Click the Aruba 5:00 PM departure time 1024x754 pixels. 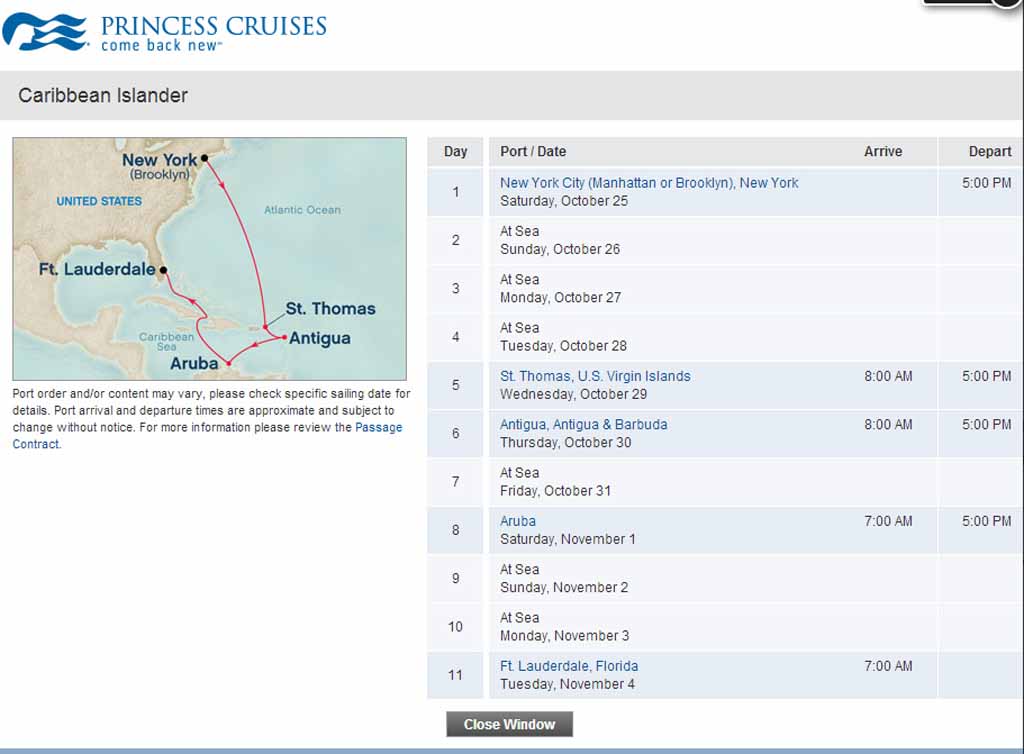pyautogui.click(x=986, y=521)
